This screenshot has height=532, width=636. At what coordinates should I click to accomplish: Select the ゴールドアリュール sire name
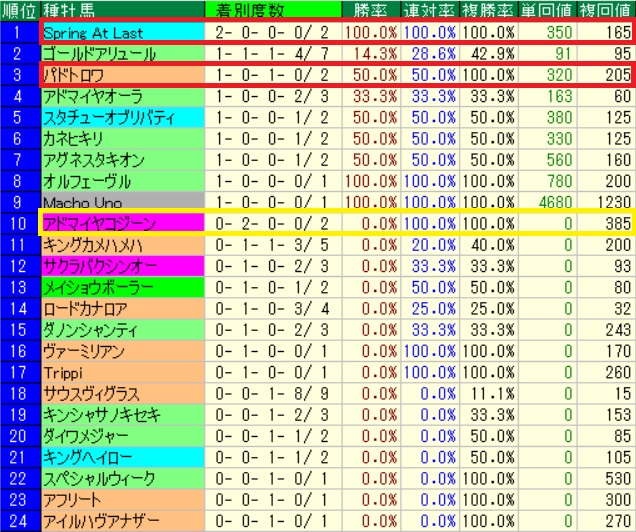click(x=99, y=54)
